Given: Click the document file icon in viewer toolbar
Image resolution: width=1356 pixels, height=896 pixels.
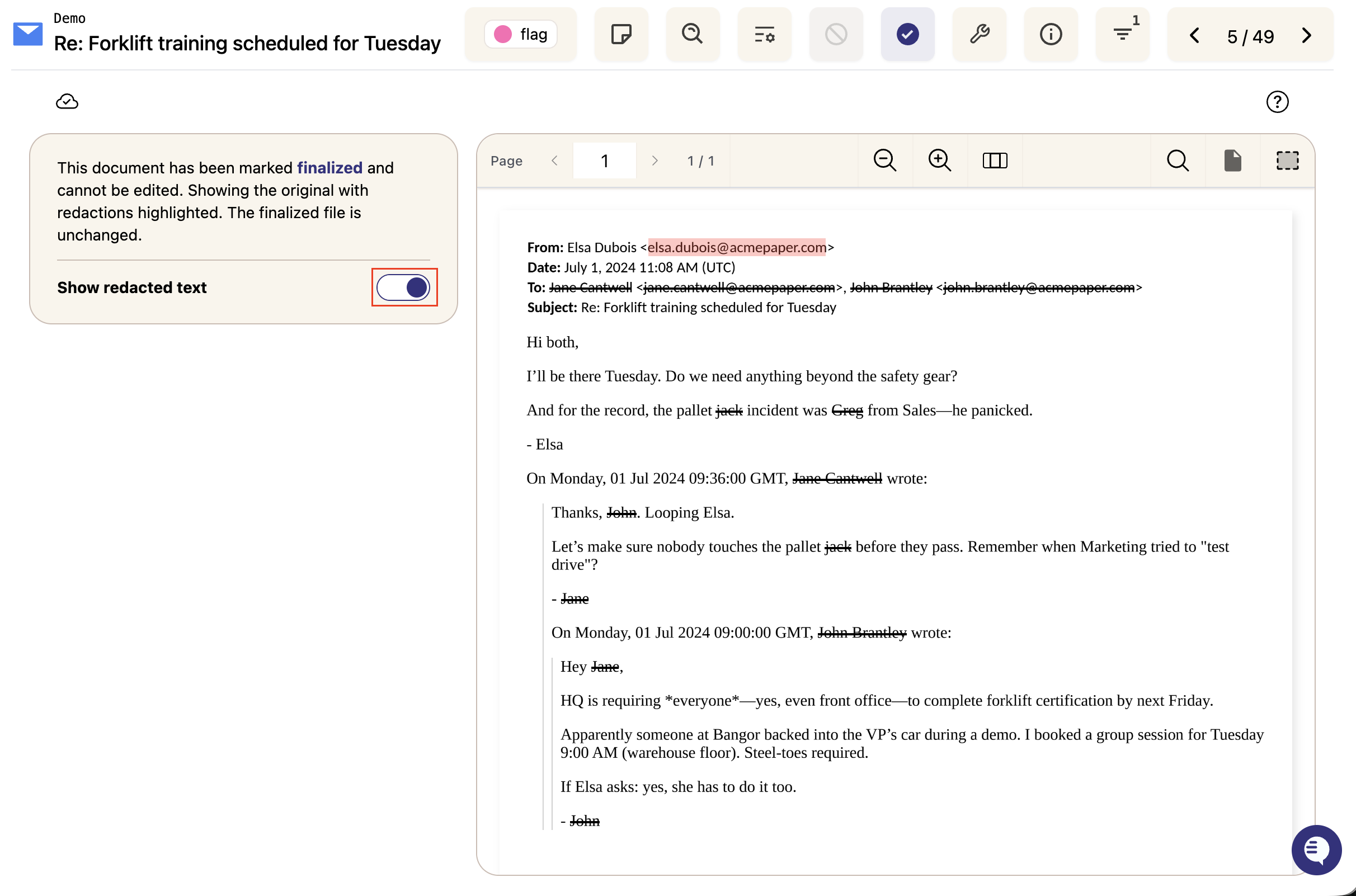Looking at the screenshot, I should (1232, 161).
